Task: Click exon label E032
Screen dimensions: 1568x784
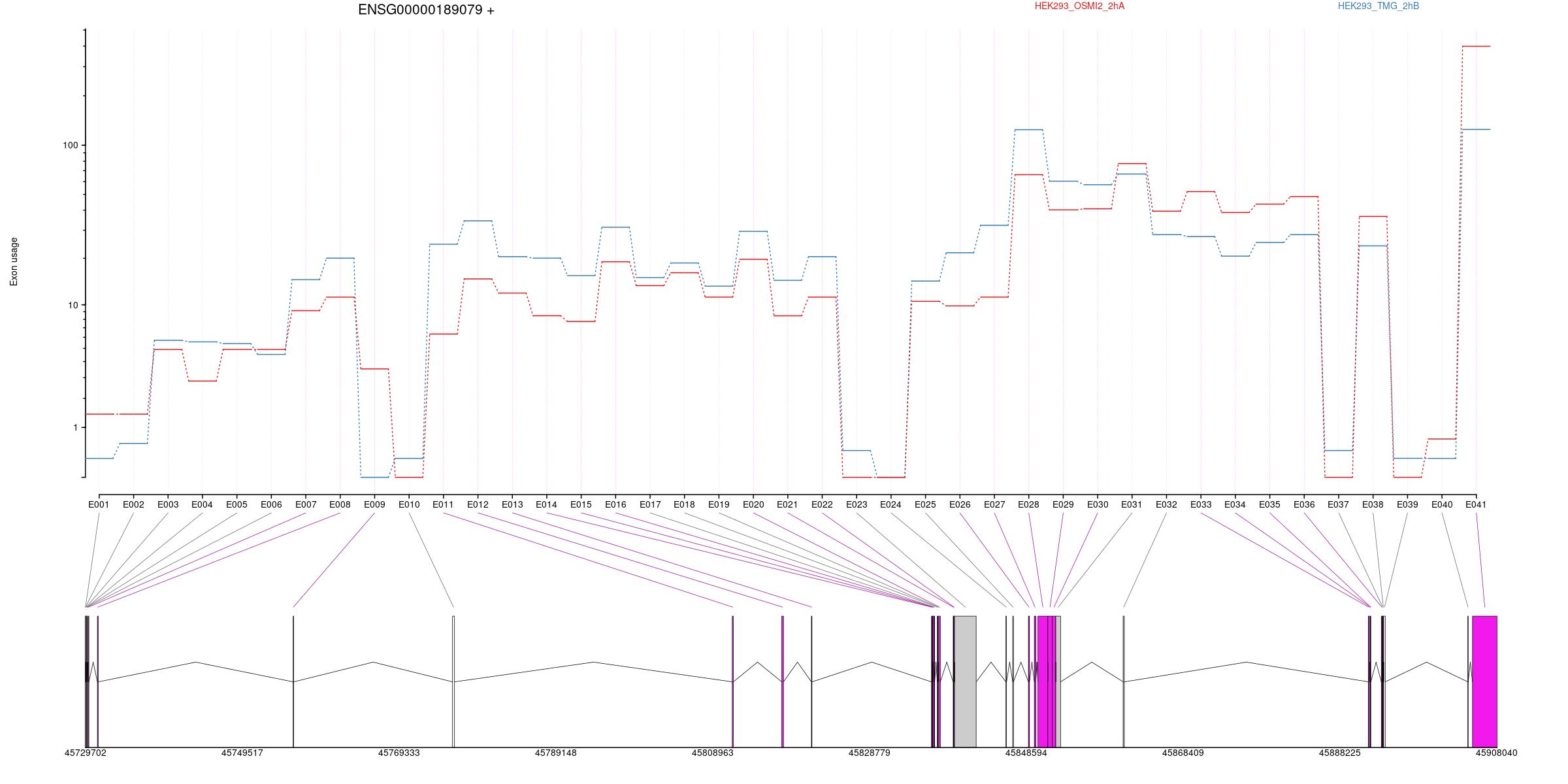Action: click(x=1166, y=504)
